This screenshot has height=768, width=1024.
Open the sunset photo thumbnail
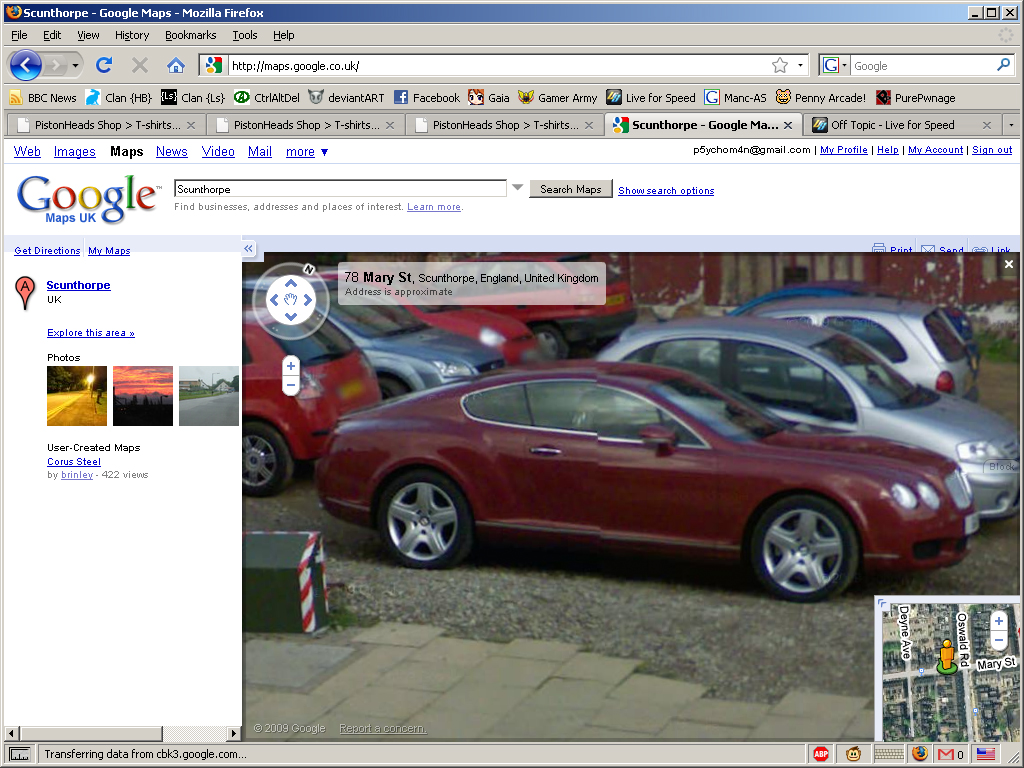pyautogui.click(x=143, y=396)
